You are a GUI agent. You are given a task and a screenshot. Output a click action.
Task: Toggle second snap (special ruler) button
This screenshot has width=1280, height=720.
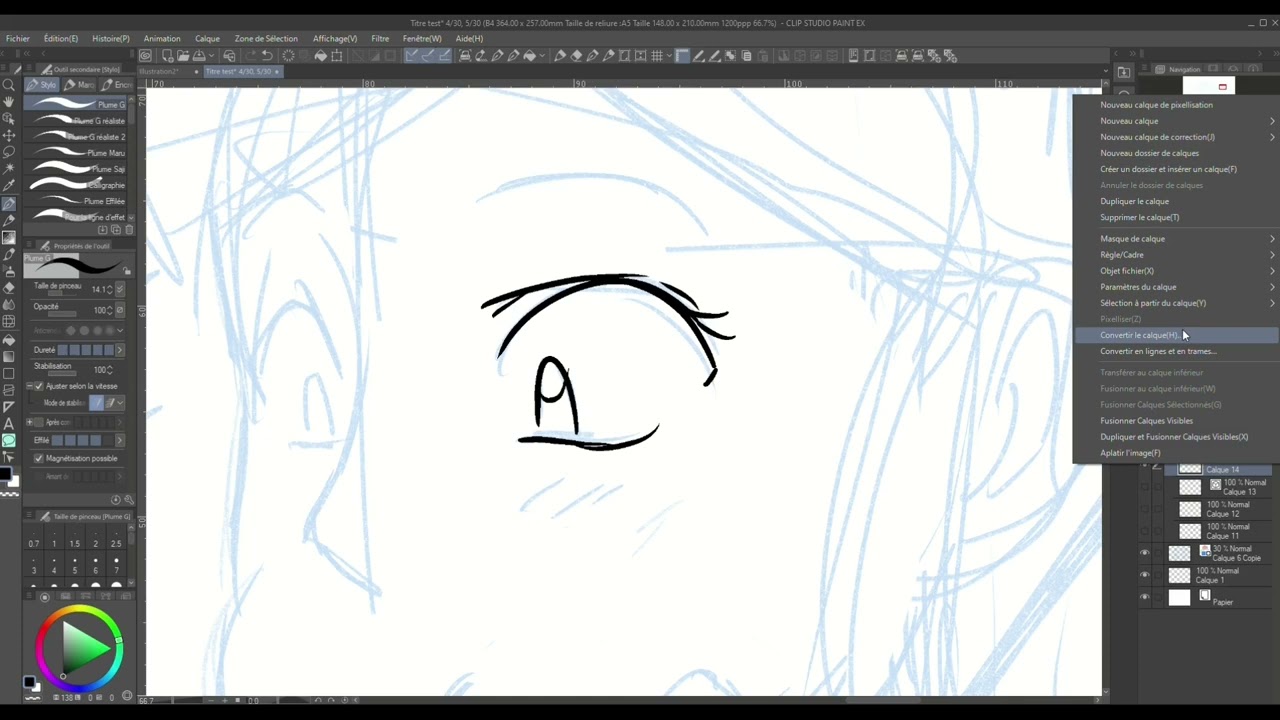pos(428,56)
